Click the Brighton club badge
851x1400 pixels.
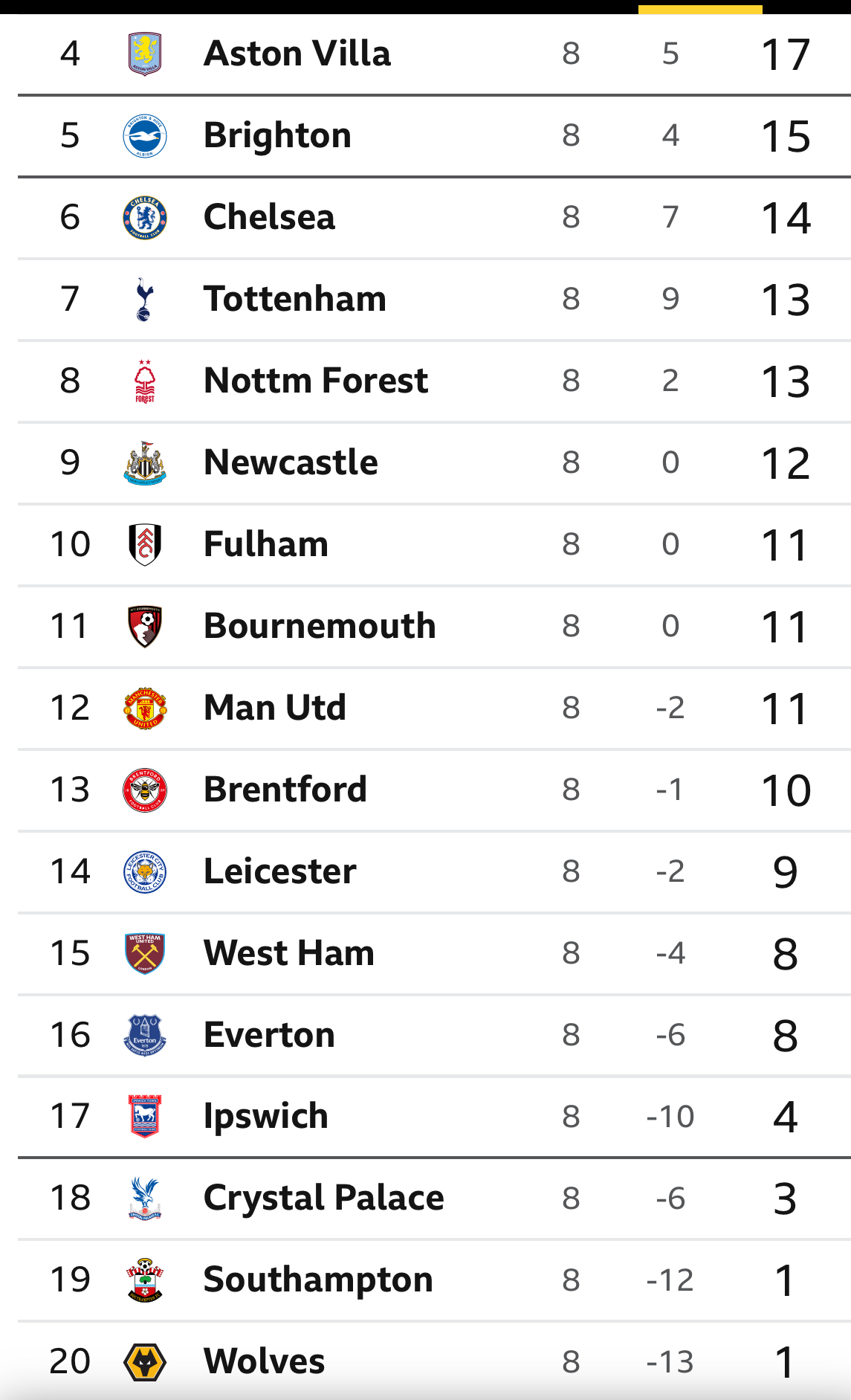pyautogui.click(x=145, y=136)
